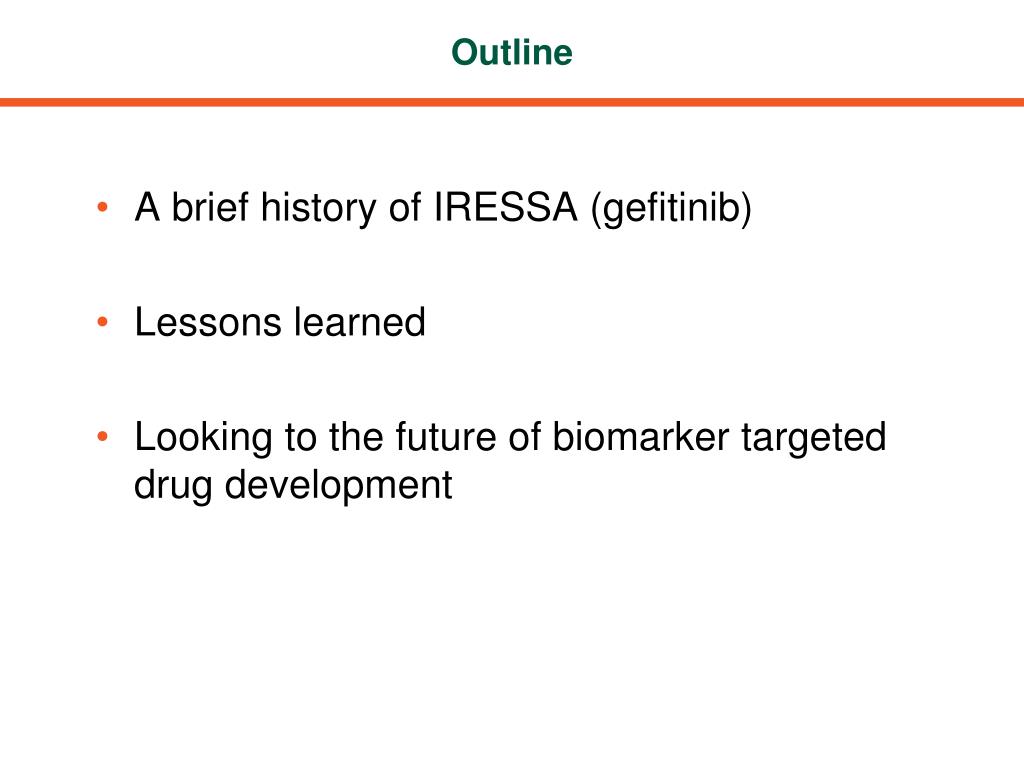Click the word 'Looking' in third bullet
Image resolution: width=1024 pixels, height=768 pixels.
click(x=203, y=438)
